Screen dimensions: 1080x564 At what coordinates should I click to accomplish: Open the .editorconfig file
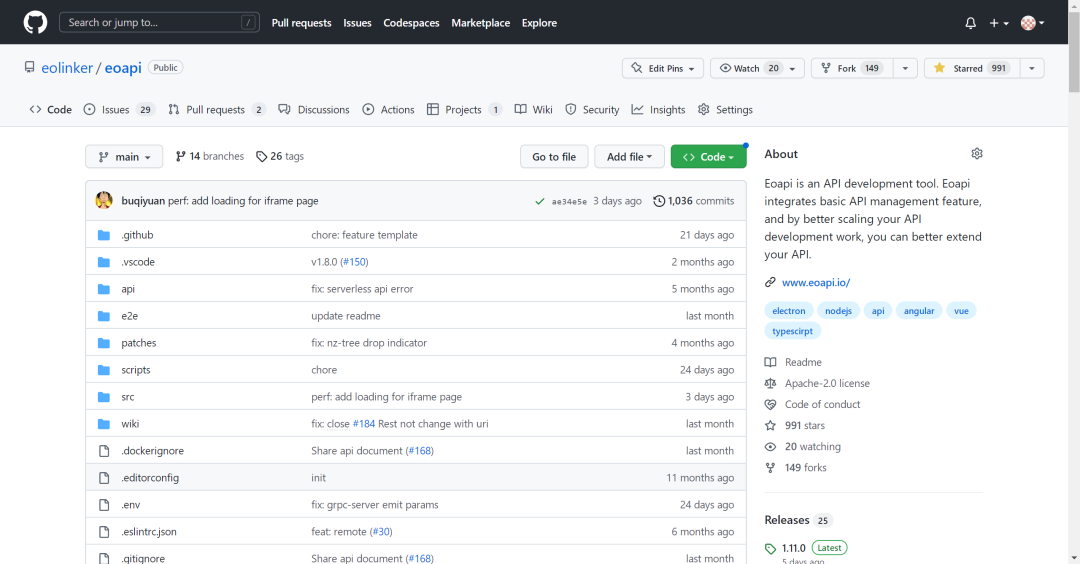pyautogui.click(x=150, y=477)
